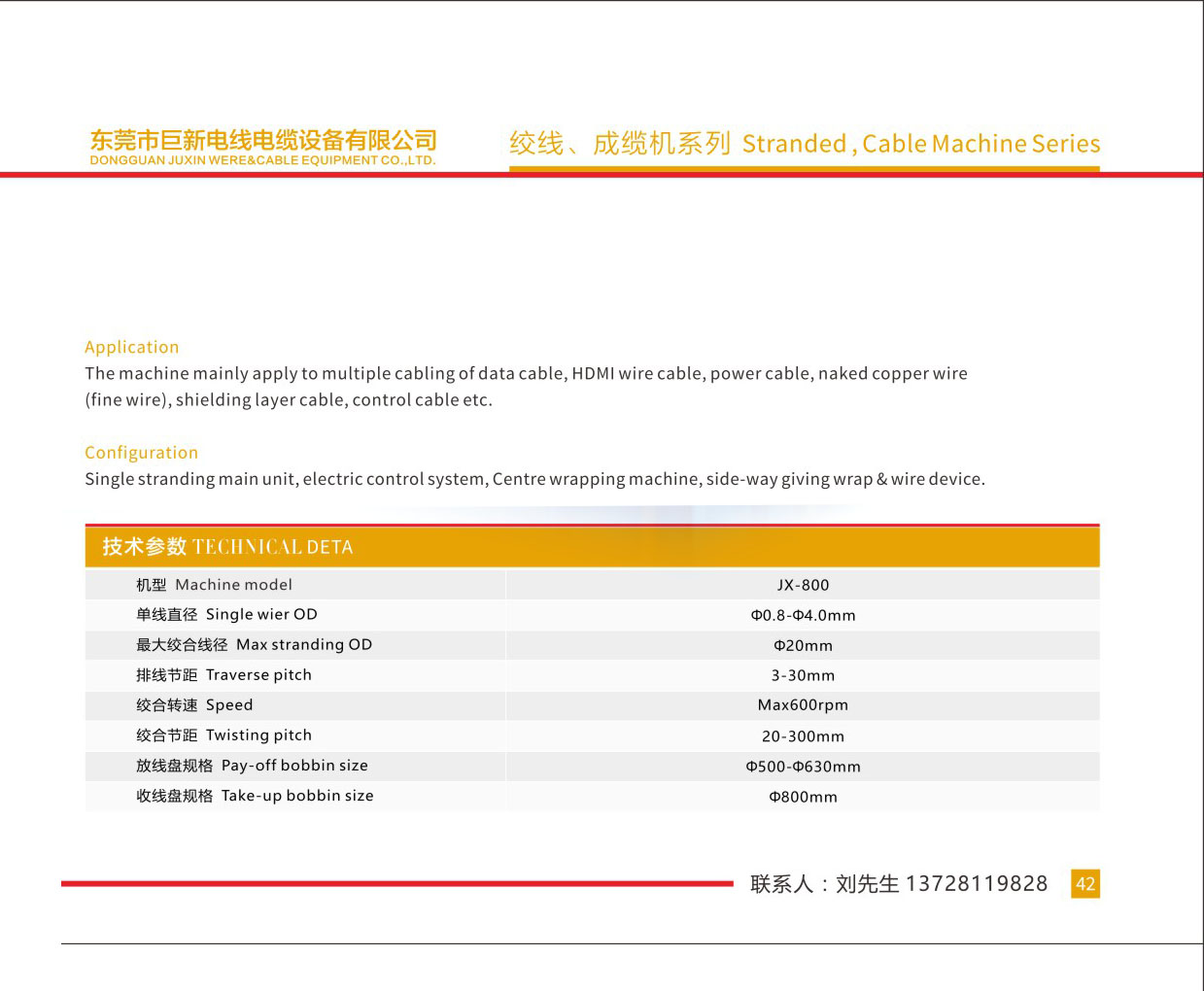Image resolution: width=1204 pixels, height=991 pixels.
Task: Click the Φ20mm value cell
Action: [803, 645]
